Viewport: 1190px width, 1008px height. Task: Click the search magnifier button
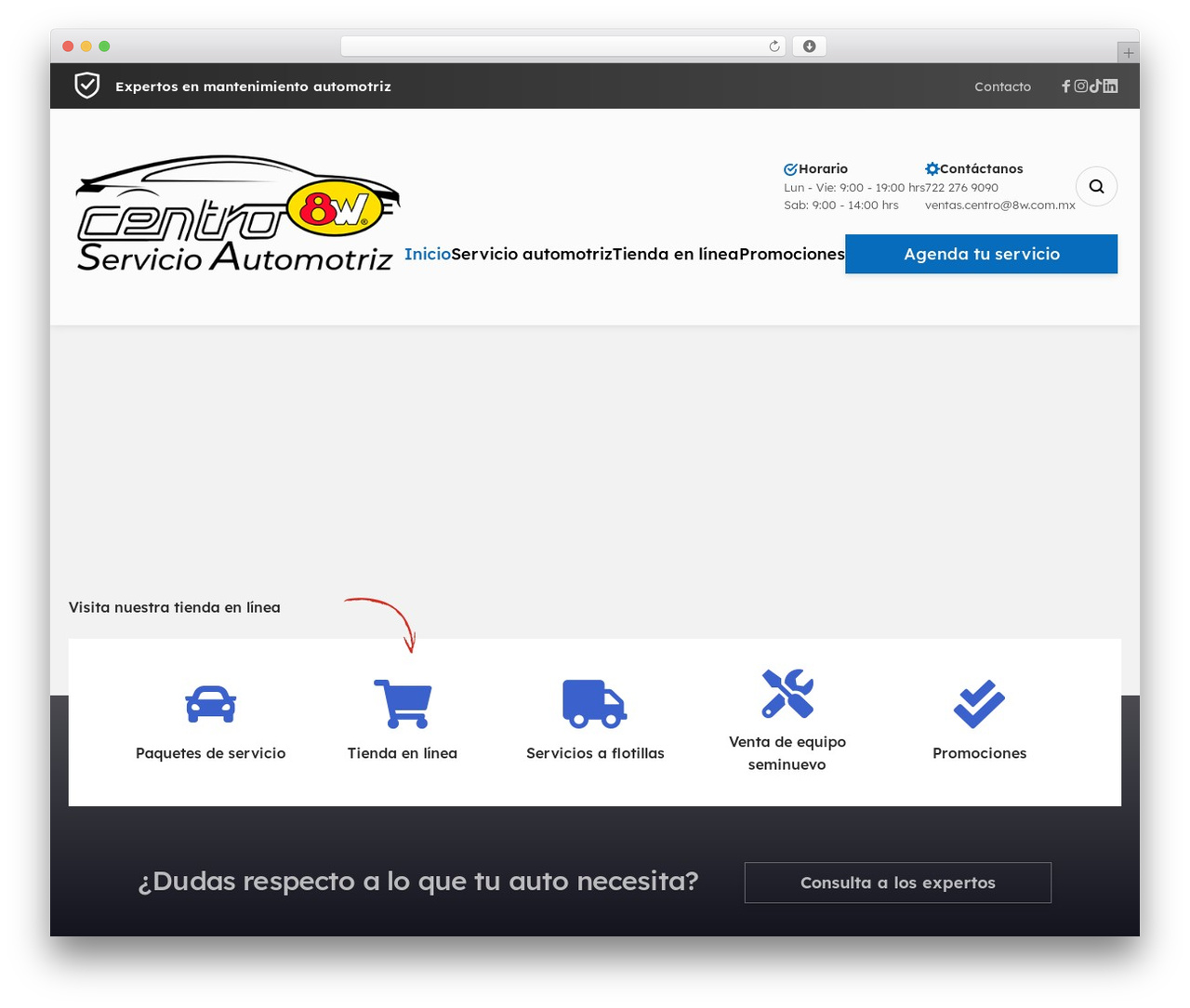point(1097,186)
